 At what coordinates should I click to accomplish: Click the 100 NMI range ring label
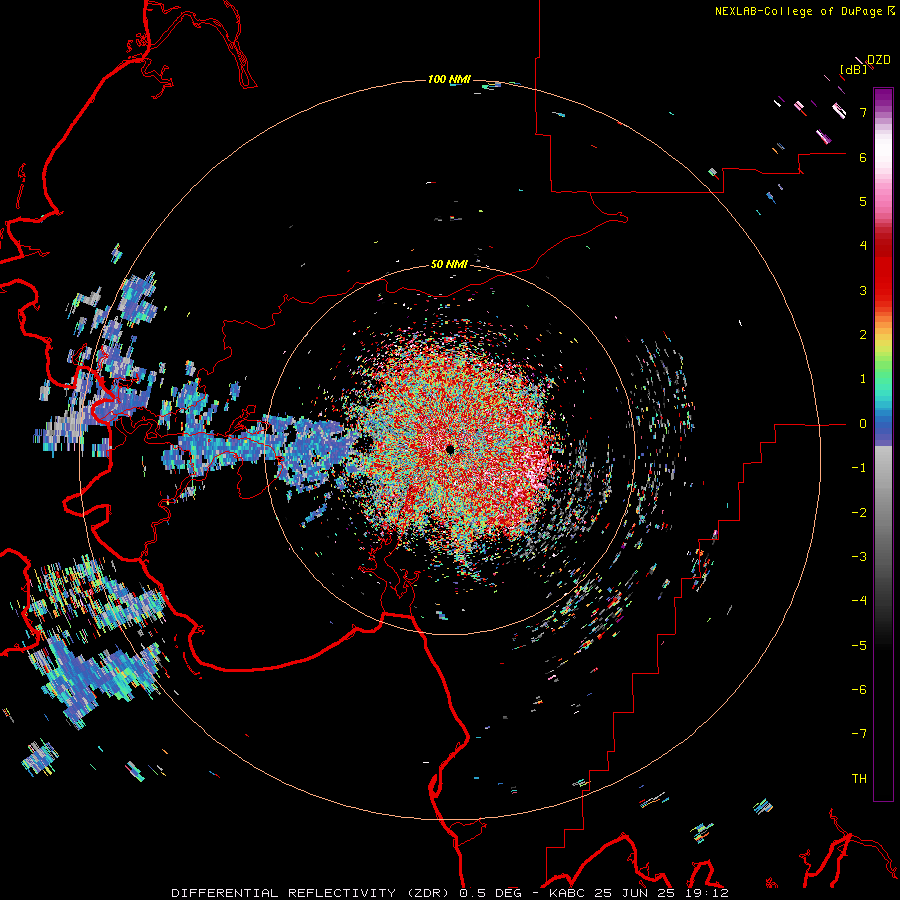[449, 79]
